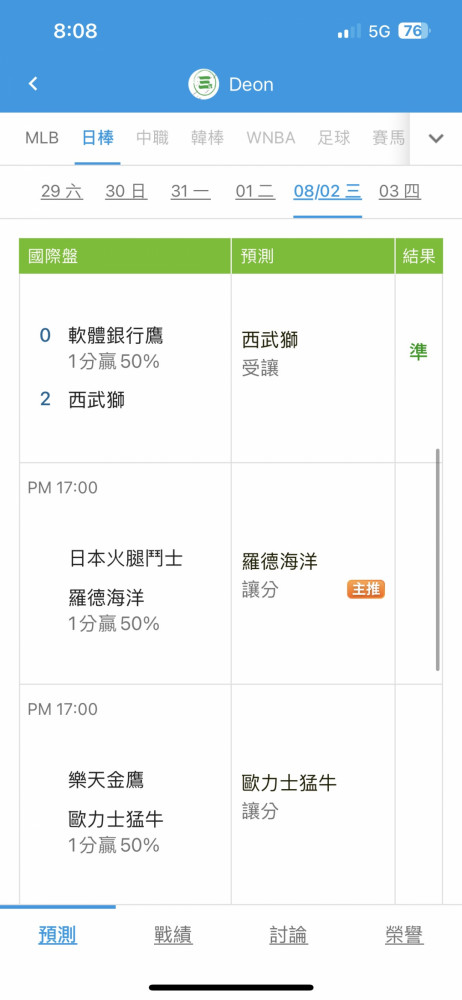This screenshot has height=1000, width=462.
Task: Tap the back arrow icon
Action: pyautogui.click(x=33, y=84)
